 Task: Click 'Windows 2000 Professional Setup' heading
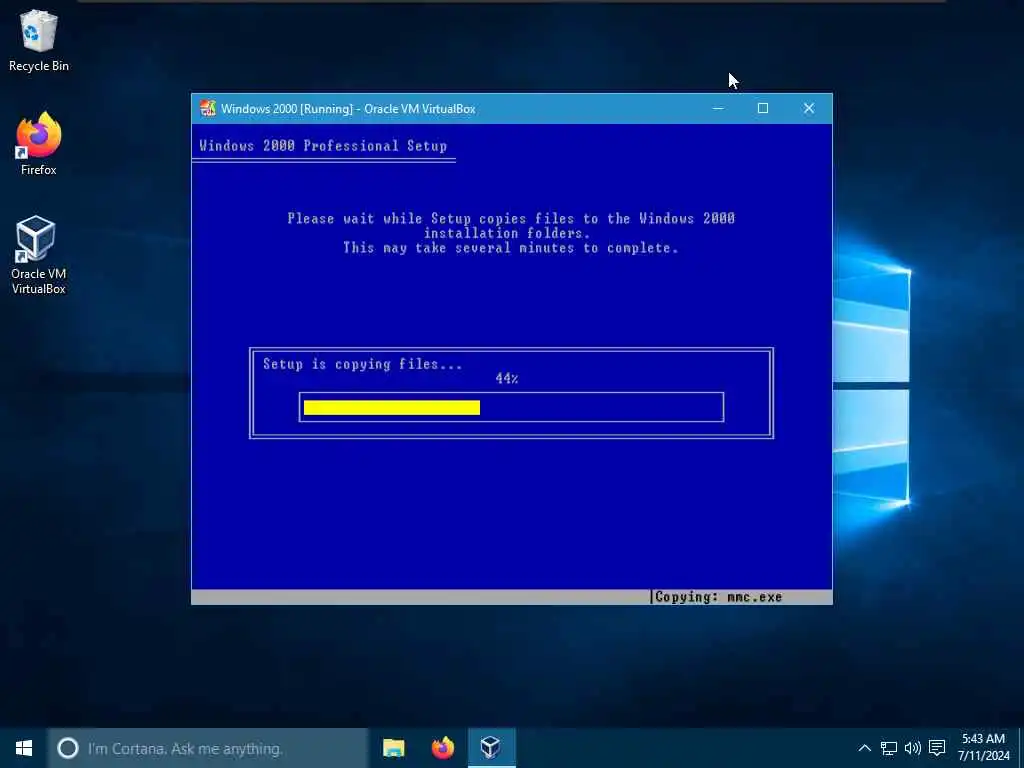tap(323, 146)
